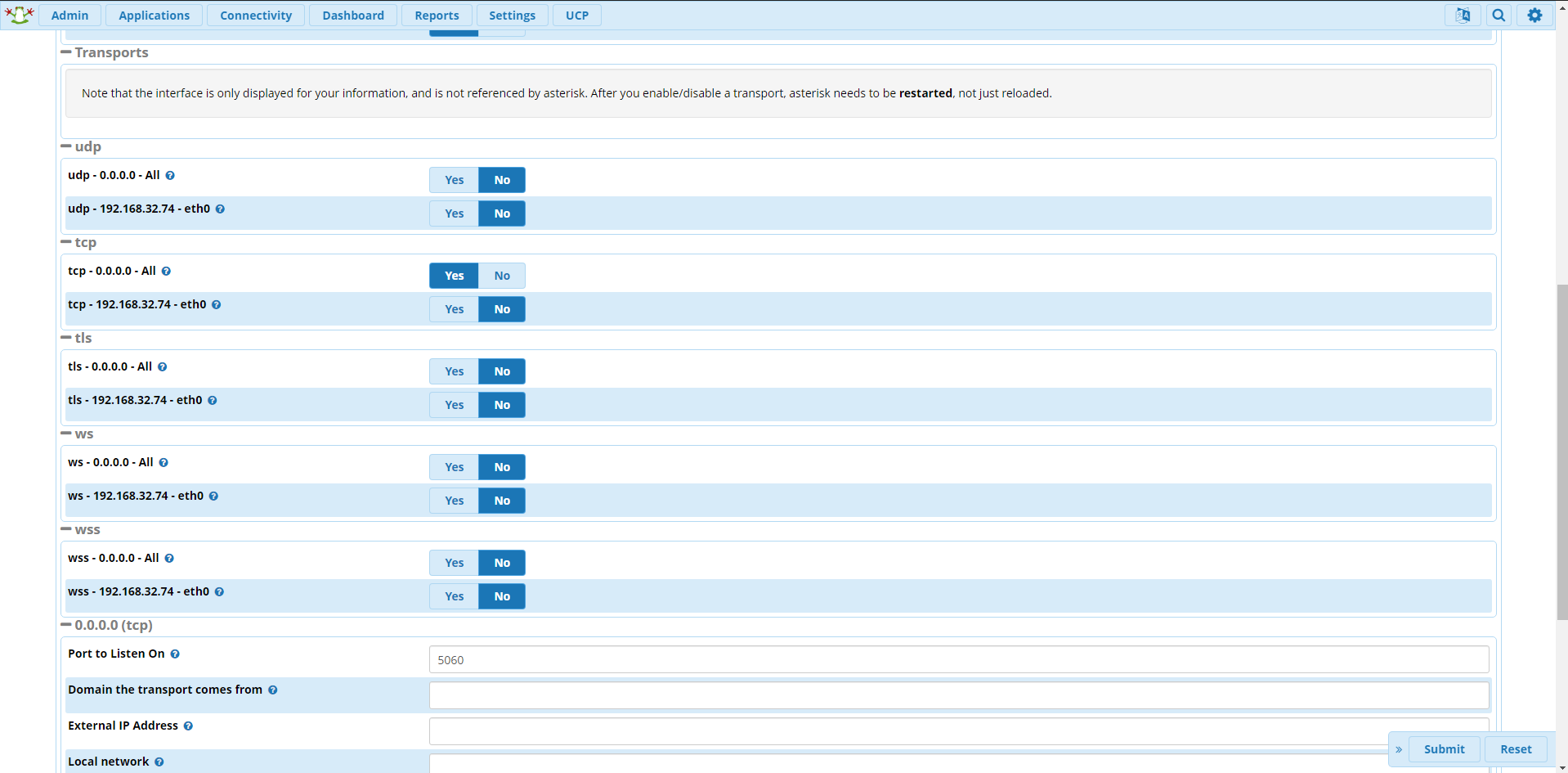Collapse the action bar arrow beside Submit
1568x773 pixels.
point(1399,749)
